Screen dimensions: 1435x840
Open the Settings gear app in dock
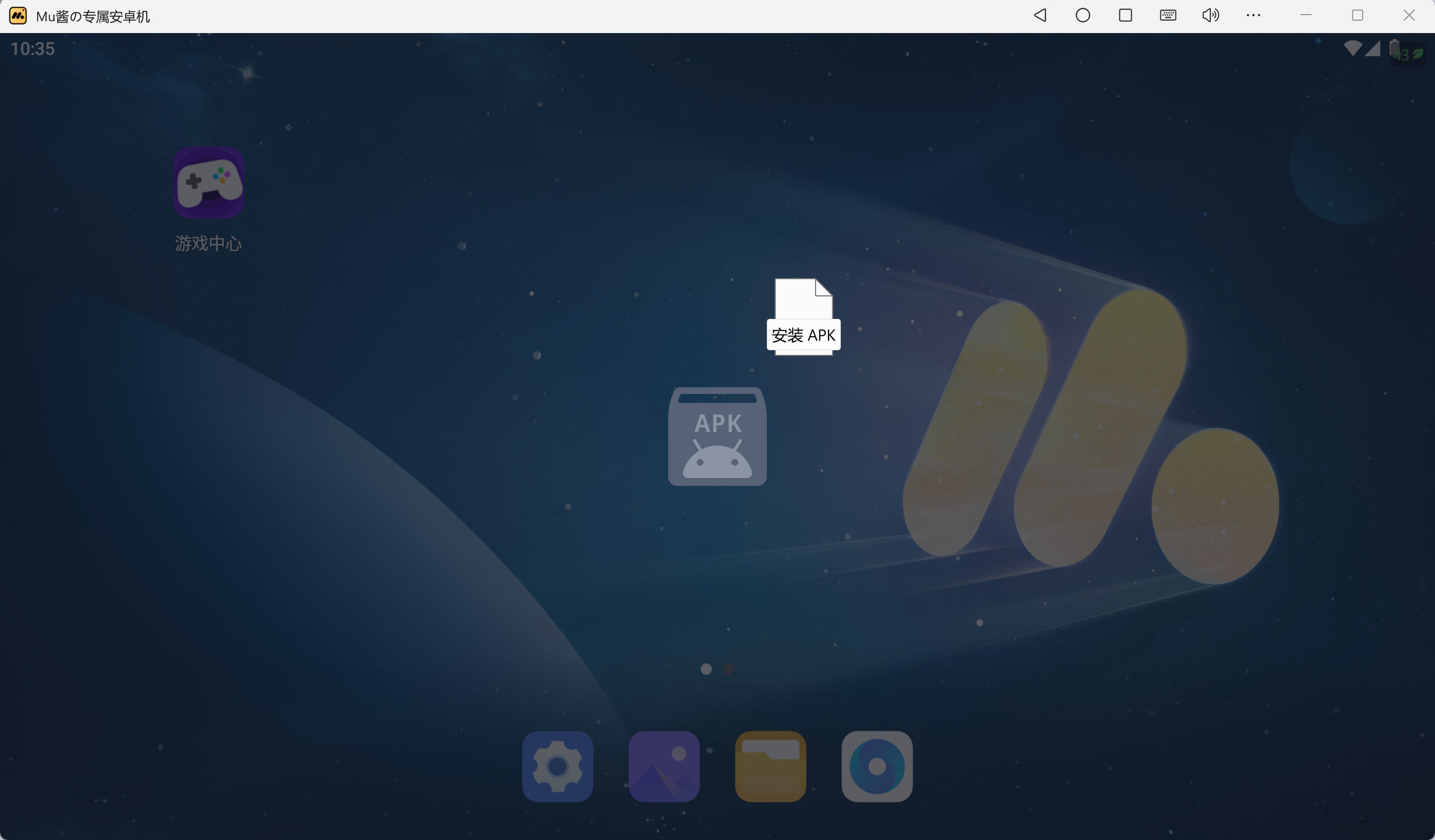[557, 766]
